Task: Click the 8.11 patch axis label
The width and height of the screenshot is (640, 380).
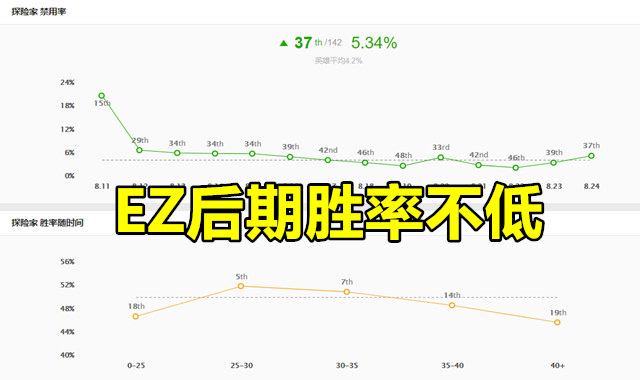Action: pyautogui.click(x=102, y=186)
